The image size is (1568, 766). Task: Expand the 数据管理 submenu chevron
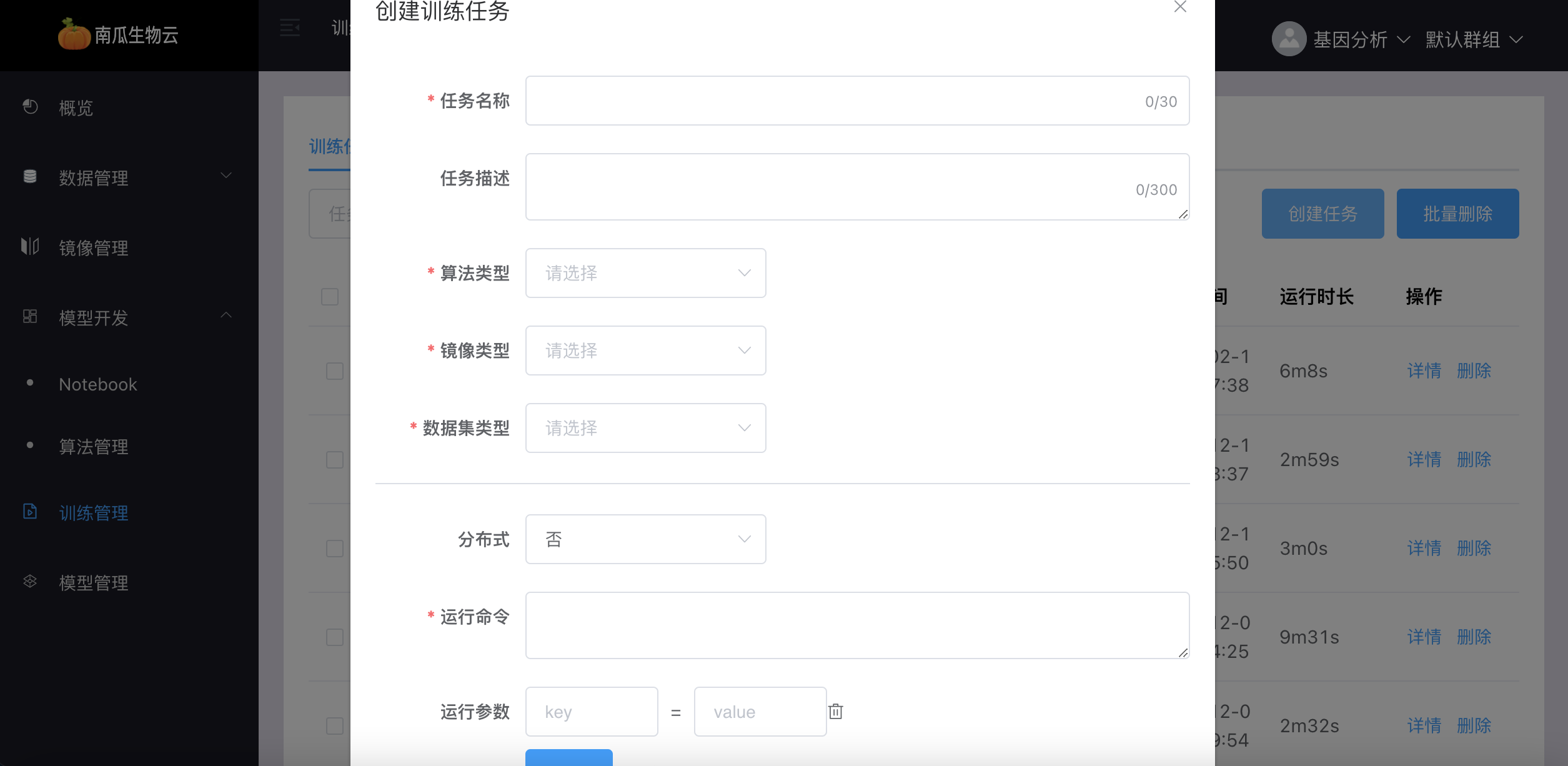[x=226, y=176]
